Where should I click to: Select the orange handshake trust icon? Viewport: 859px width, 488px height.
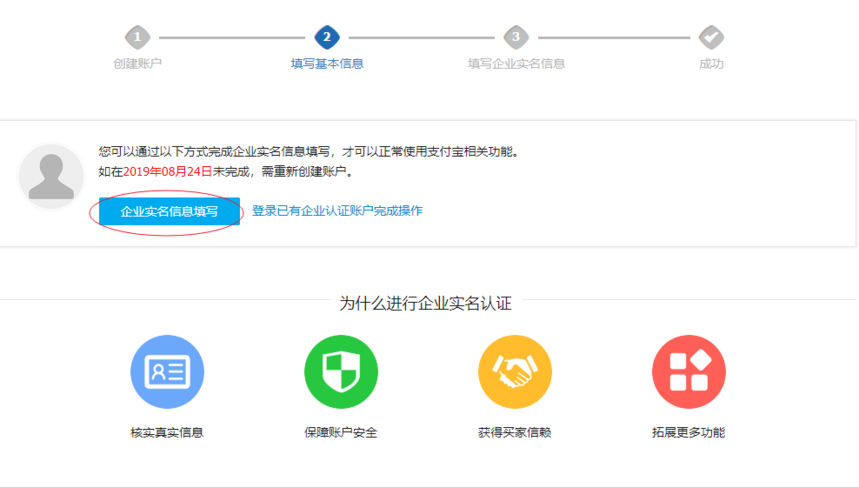tap(515, 372)
